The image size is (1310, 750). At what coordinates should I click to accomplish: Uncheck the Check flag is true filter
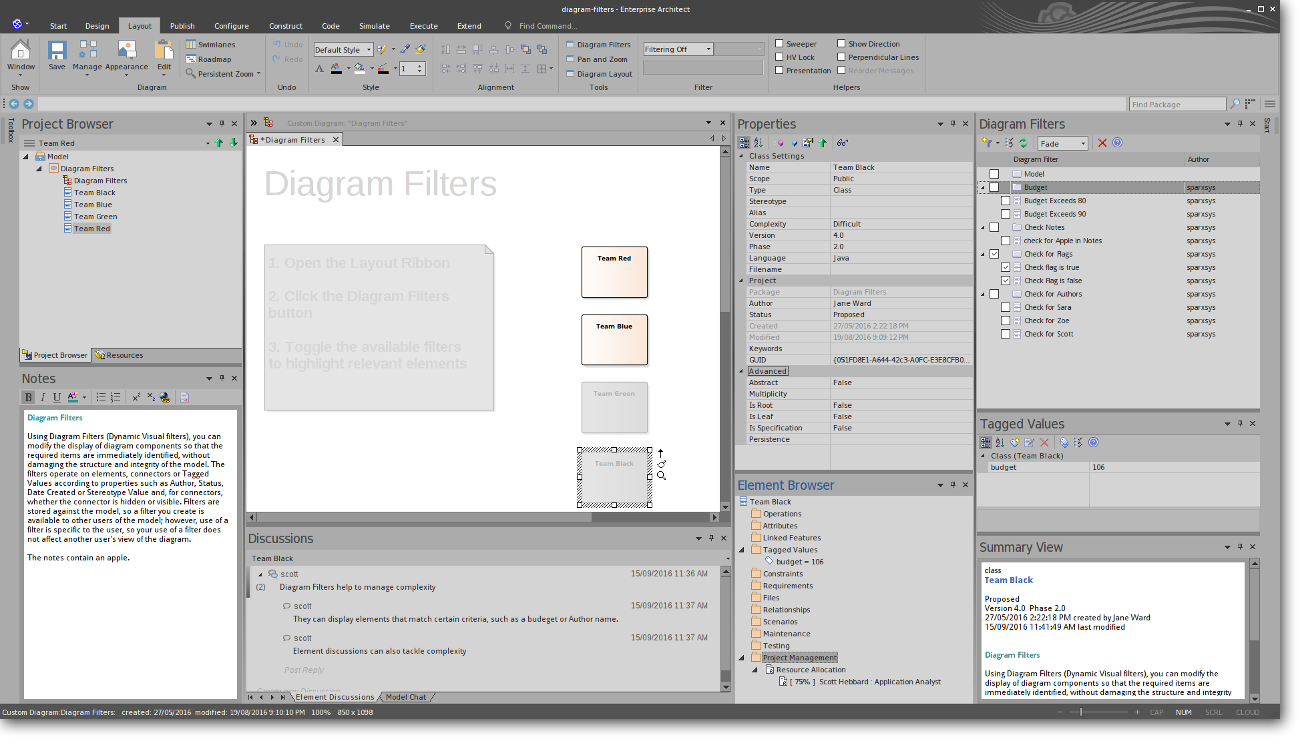click(1006, 268)
